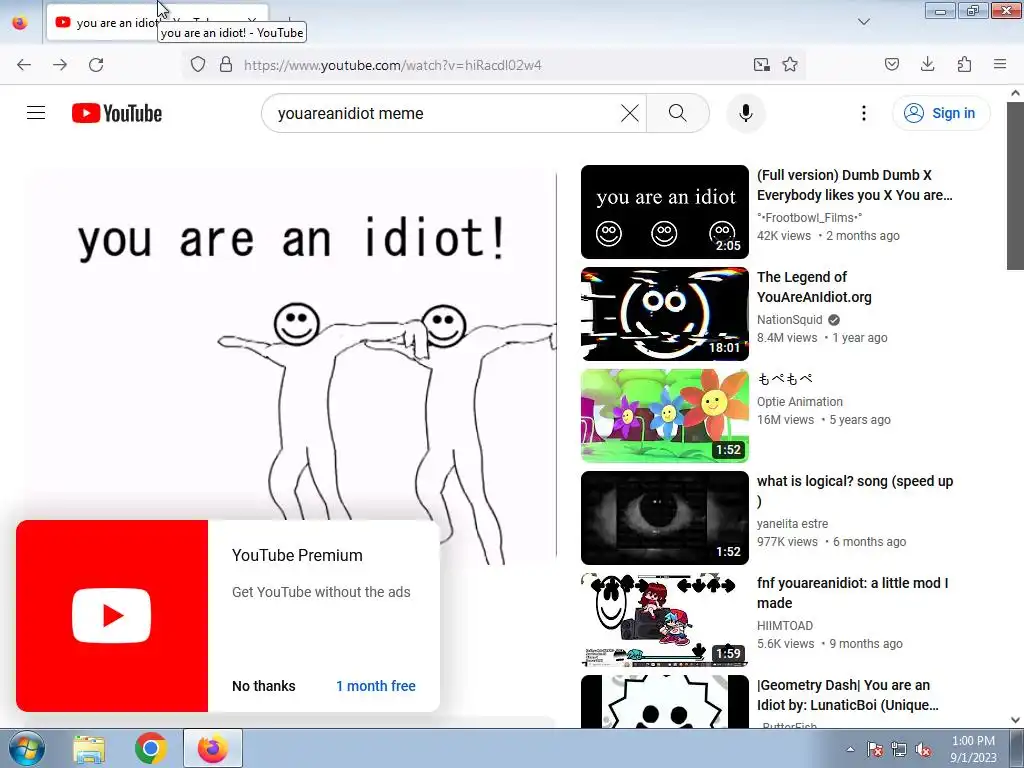Open the YouTube Premium red logo panel

coord(112,616)
